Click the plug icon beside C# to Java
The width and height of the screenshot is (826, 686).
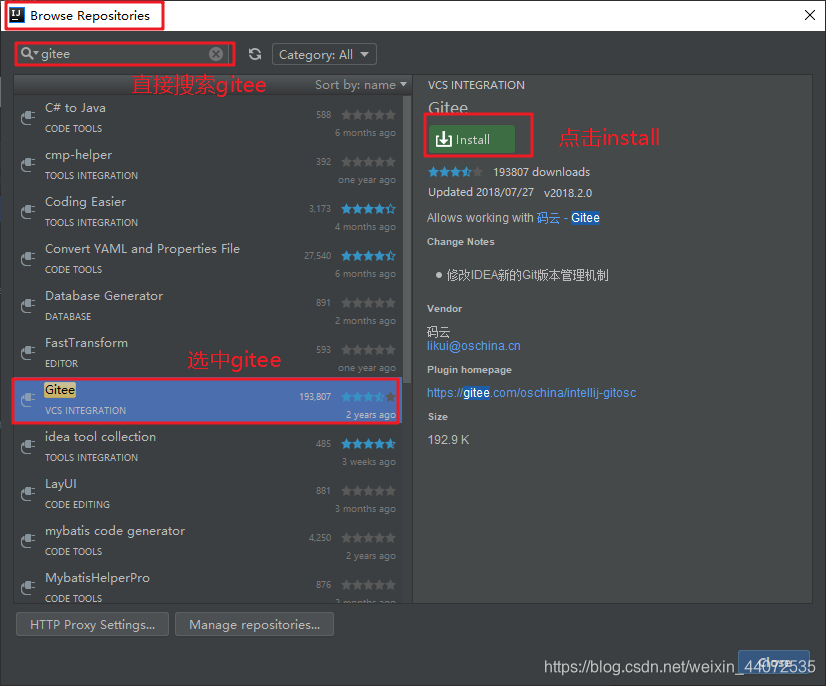click(28, 118)
